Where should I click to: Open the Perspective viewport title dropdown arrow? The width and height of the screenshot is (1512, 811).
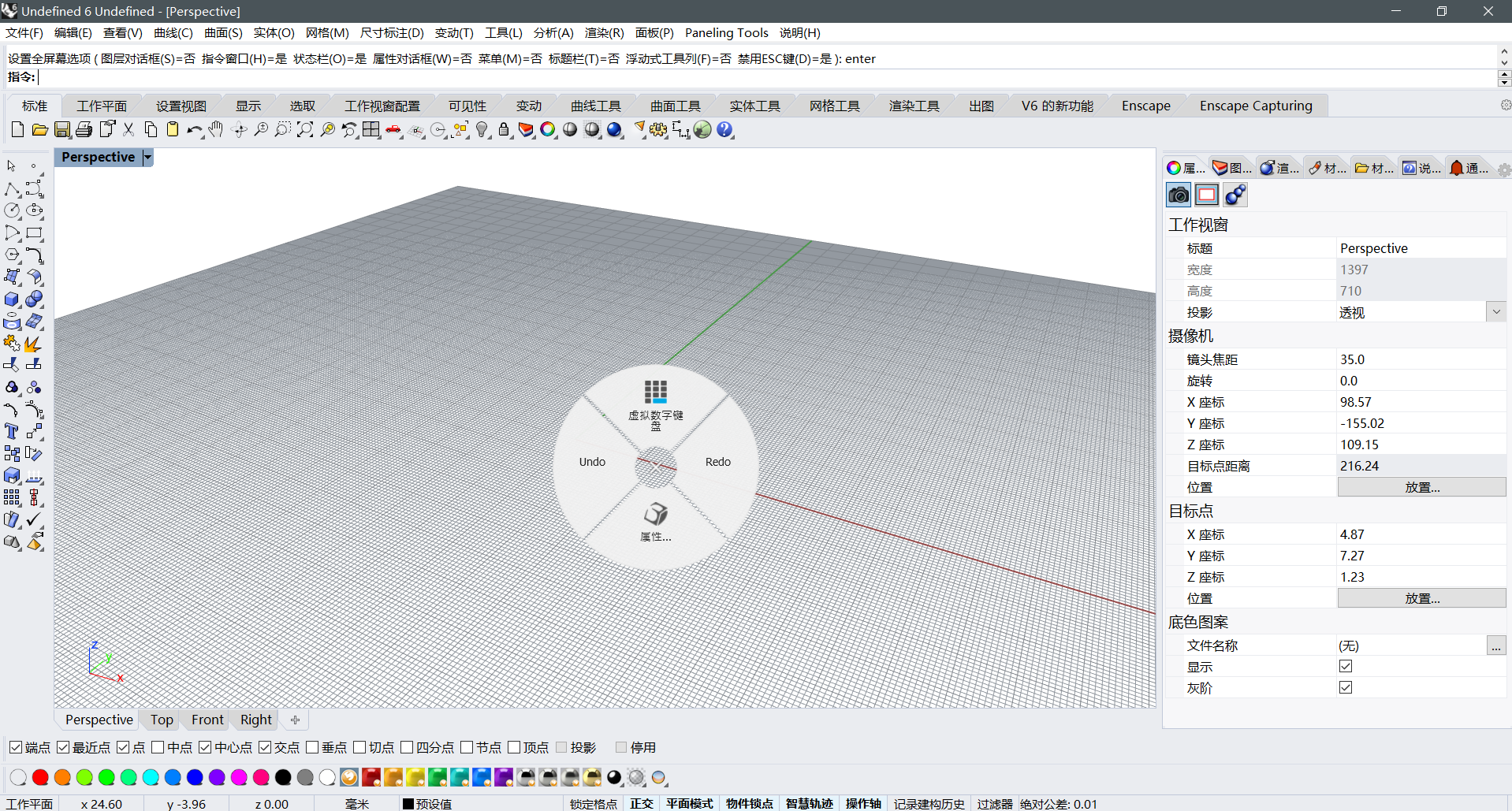click(x=147, y=158)
